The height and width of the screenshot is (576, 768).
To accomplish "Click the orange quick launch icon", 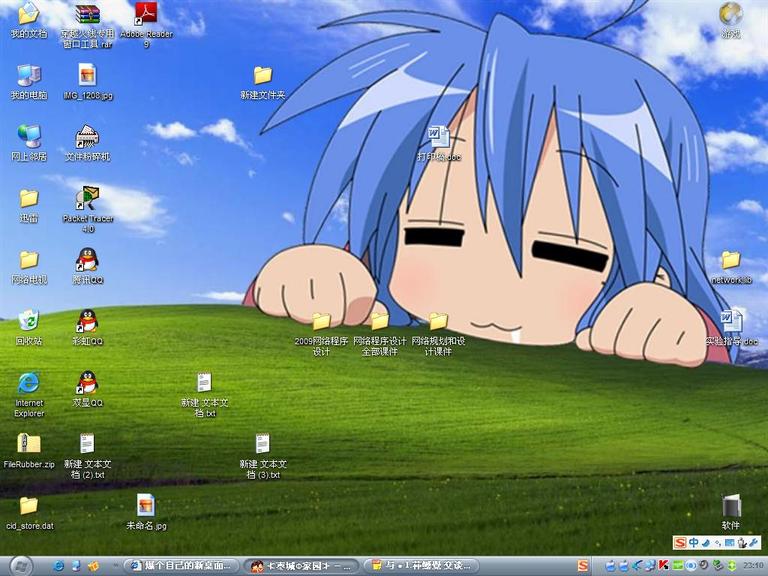I will [x=93, y=566].
